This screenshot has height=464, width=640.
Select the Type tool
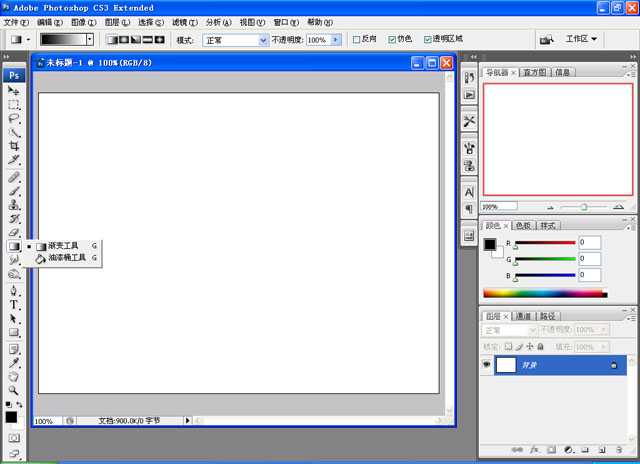pyautogui.click(x=13, y=305)
